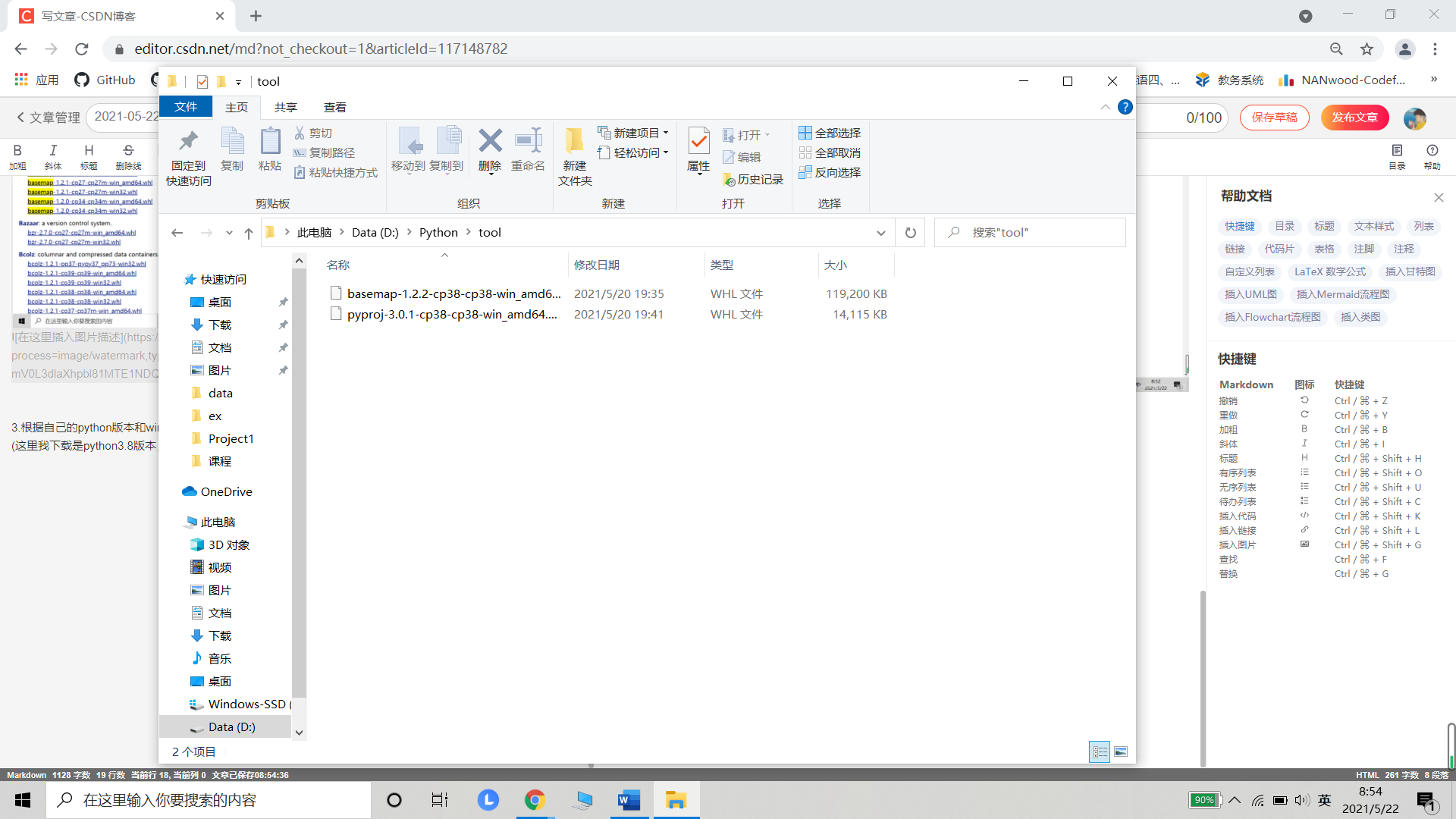Image resolution: width=1456 pixels, height=819 pixels.
Task: Expand the address bar history dropdown
Action: [880, 233]
